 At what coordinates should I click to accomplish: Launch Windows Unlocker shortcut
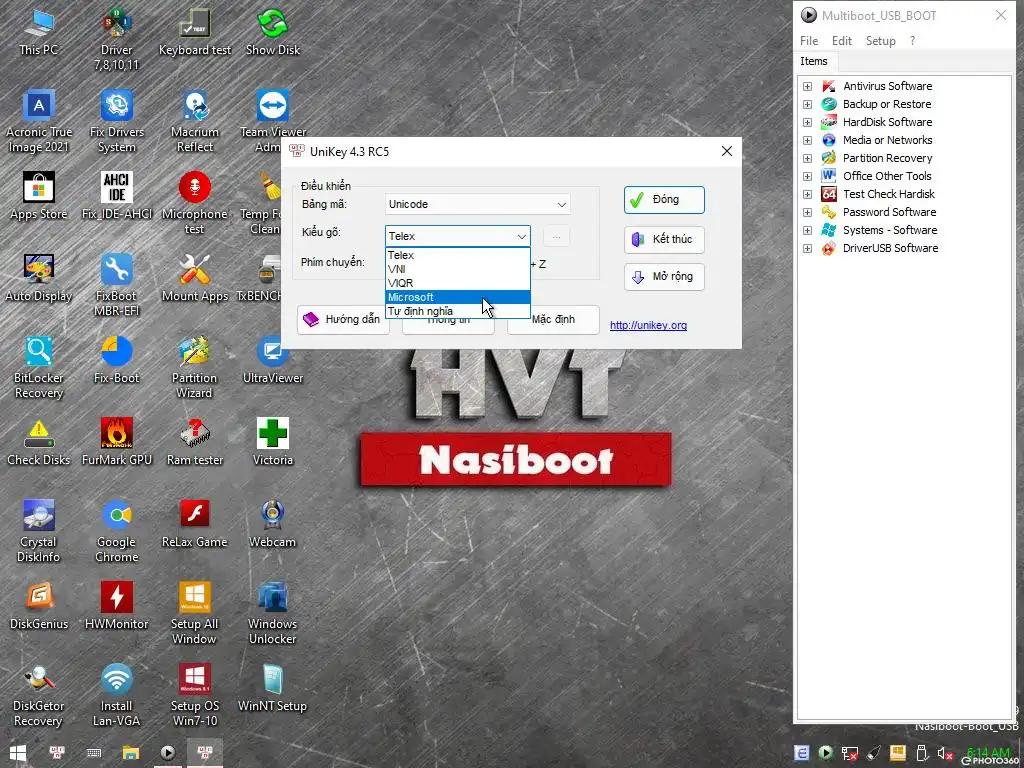coord(272,614)
